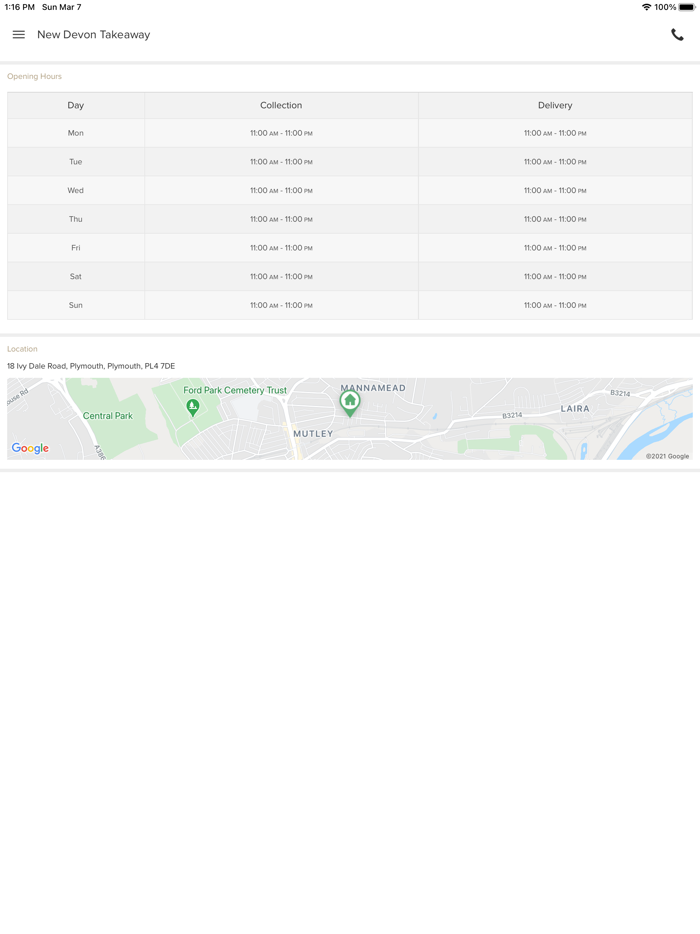Screen dimensions: 700x934
Task: Click Central Park on the map
Action: point(108,415)
